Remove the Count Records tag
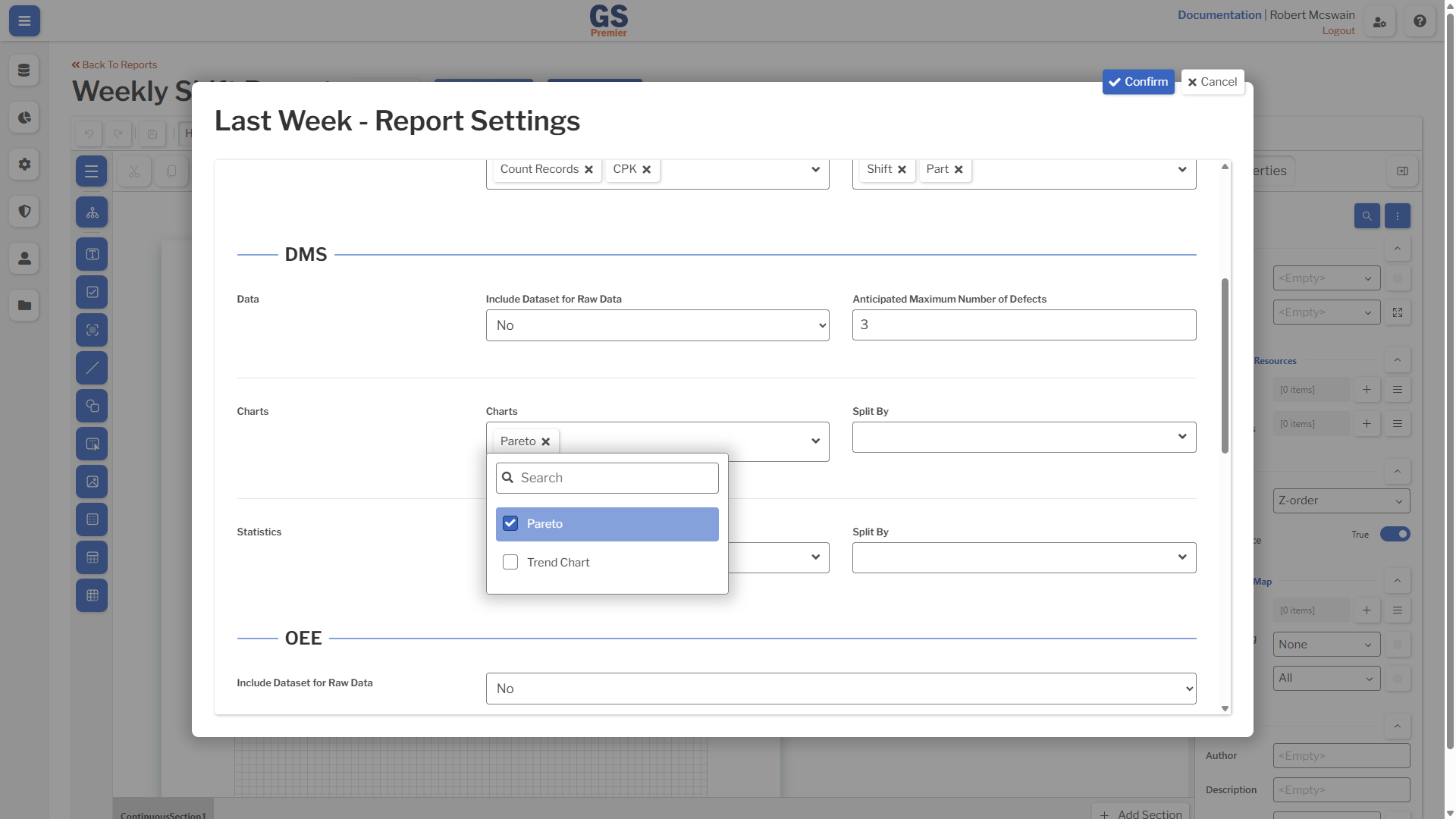Screen dimensions: 1456x819 point(588,170)
